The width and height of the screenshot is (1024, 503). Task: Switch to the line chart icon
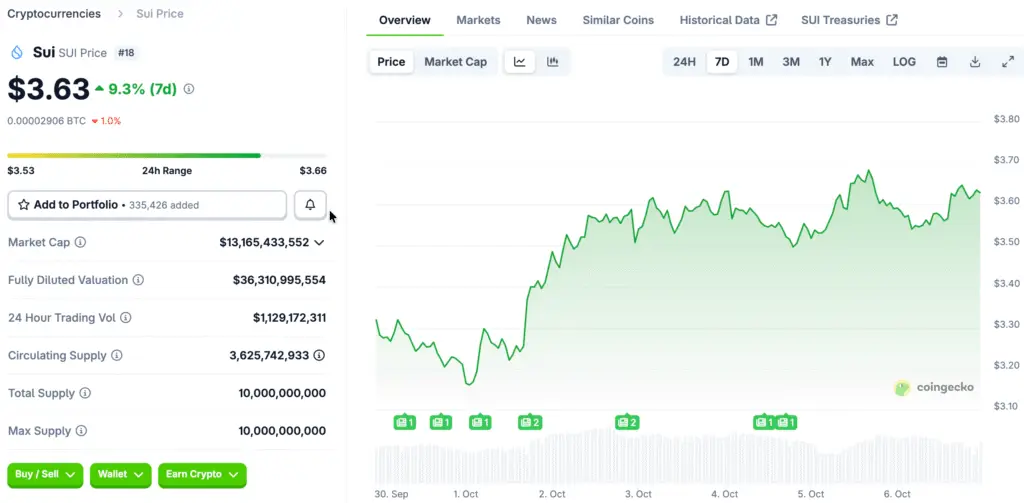(x=520, y=62)
